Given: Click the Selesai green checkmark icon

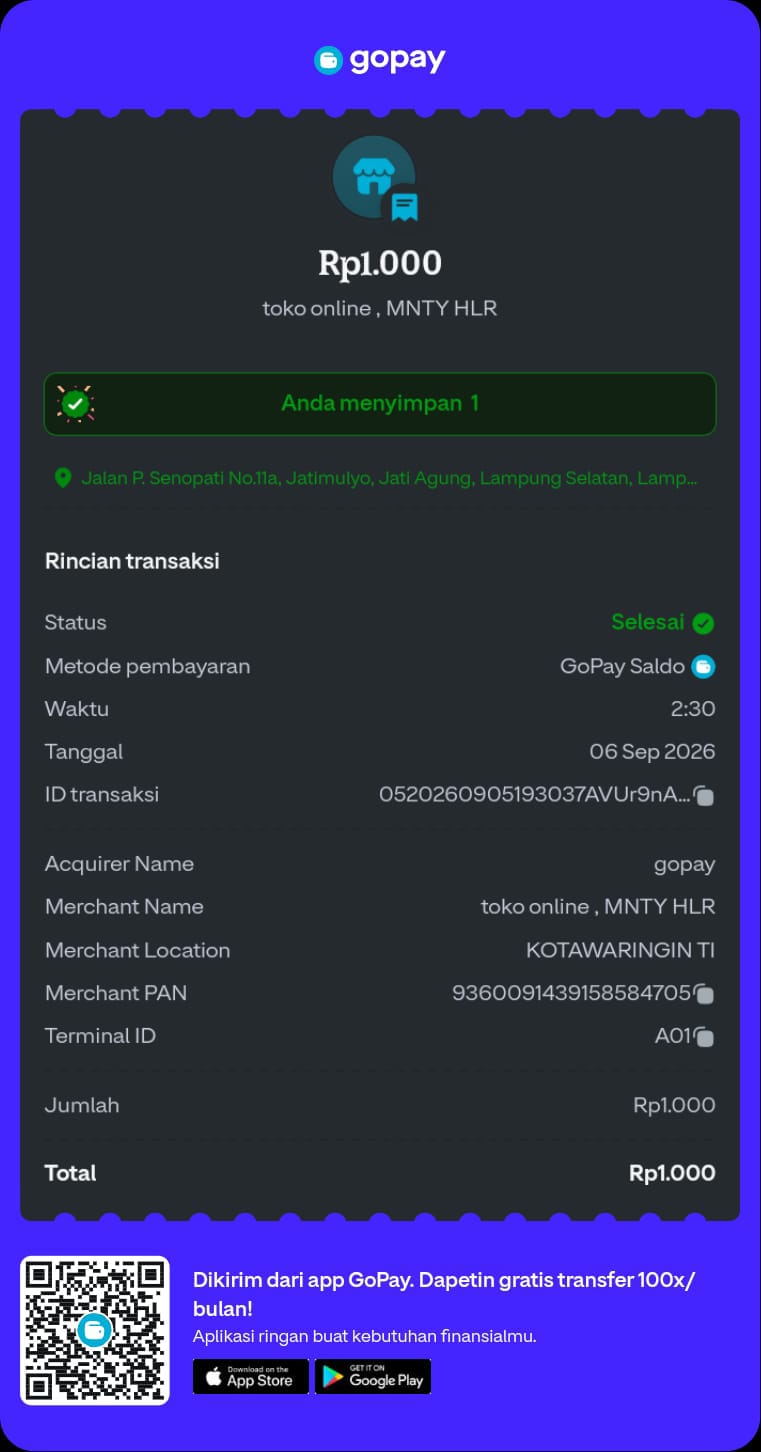Looking at the screenshot, I should tap(704, 623).
